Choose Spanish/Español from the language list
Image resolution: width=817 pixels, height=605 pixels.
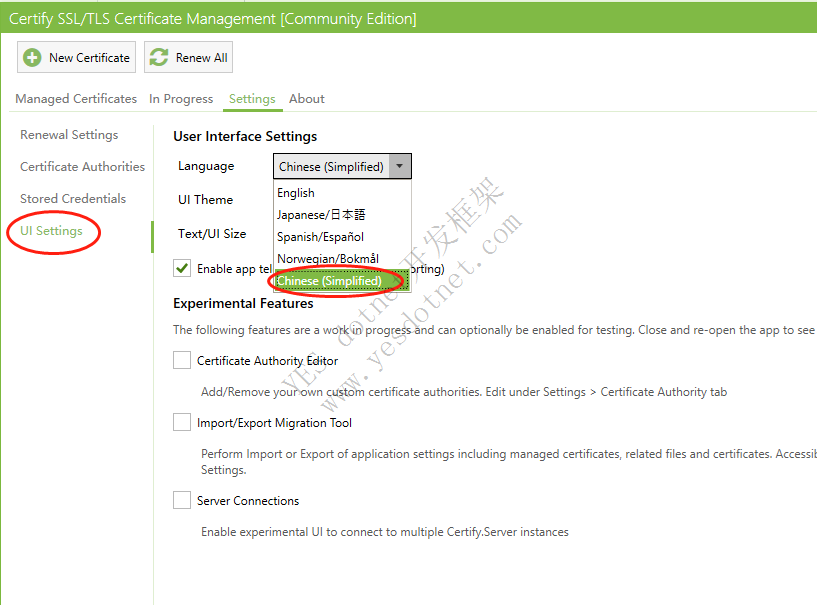[x=342, y=237]
